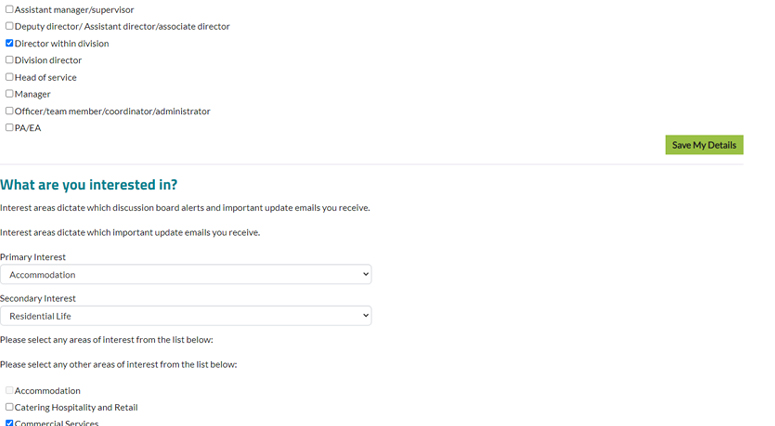The width and height of the screenshot is (775, 426).
Task: Uncheck the Commercial Services checkbox
Action: click(x=9, y=423)
